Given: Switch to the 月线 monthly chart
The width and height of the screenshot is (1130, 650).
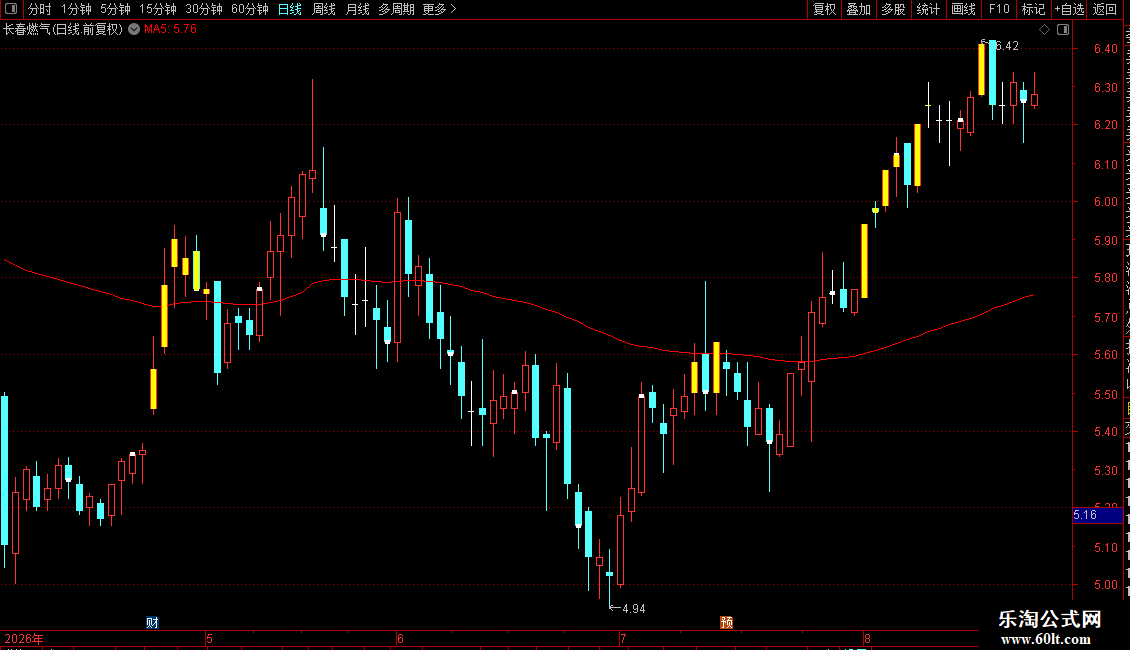Looking at the screenshot, I should 357,9.
